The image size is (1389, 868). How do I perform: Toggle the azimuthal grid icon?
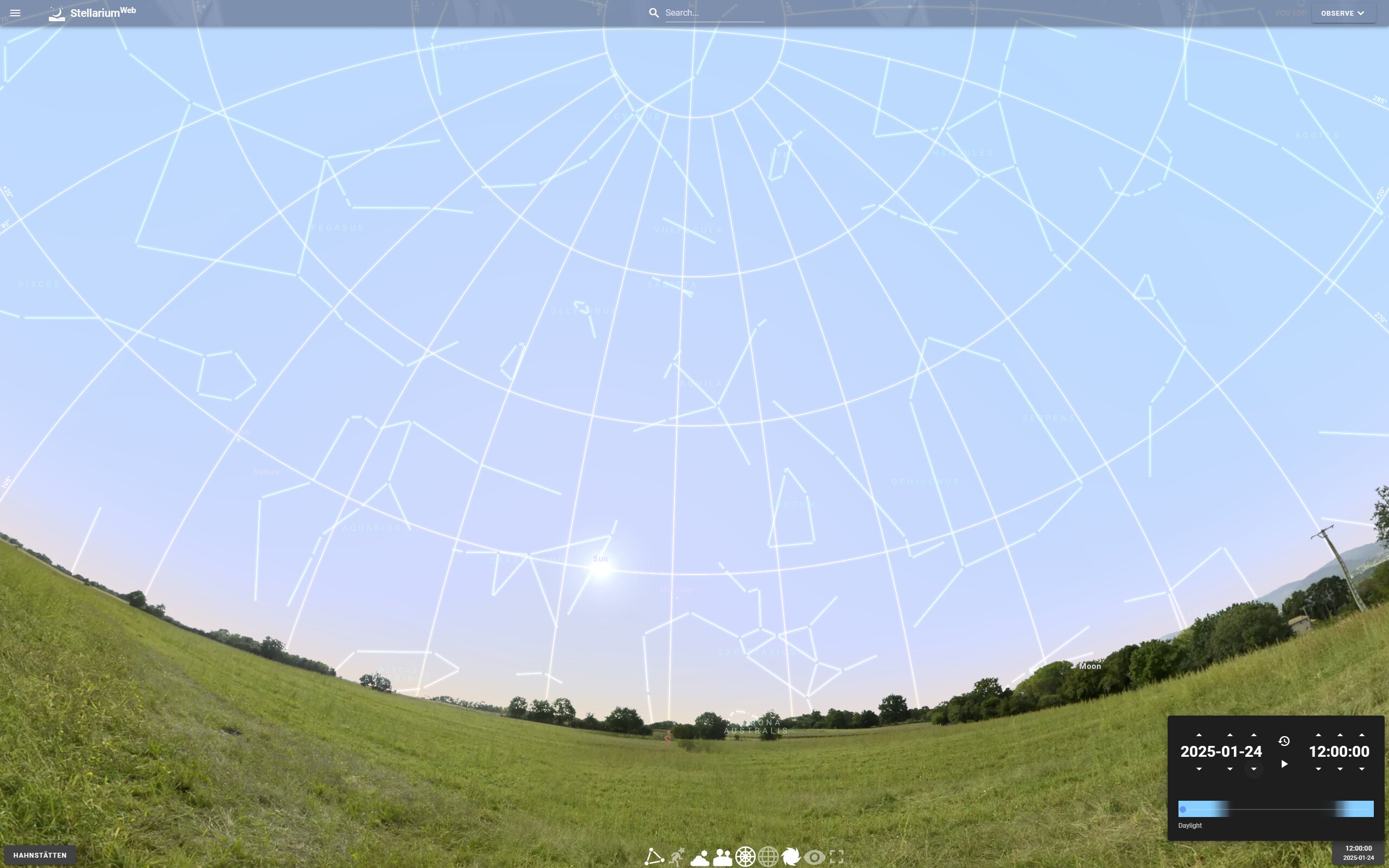745,857
